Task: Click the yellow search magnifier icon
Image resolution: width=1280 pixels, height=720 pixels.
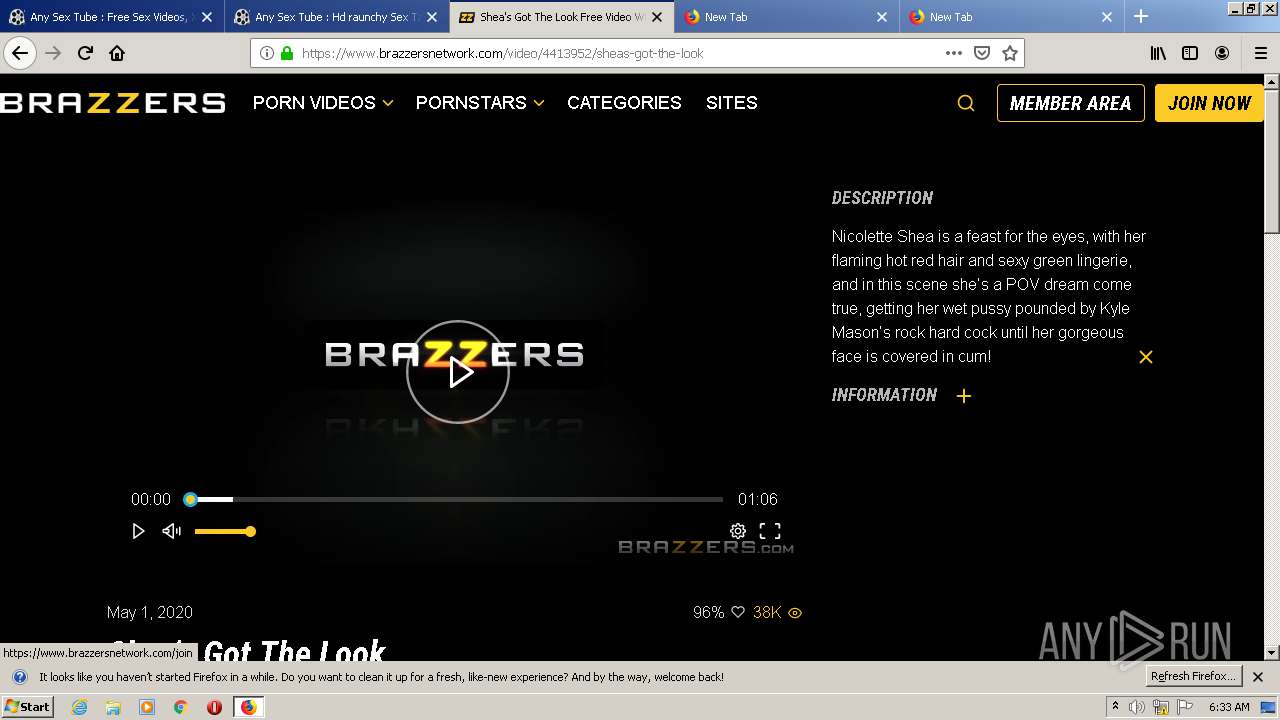Action: click(966, 103)
